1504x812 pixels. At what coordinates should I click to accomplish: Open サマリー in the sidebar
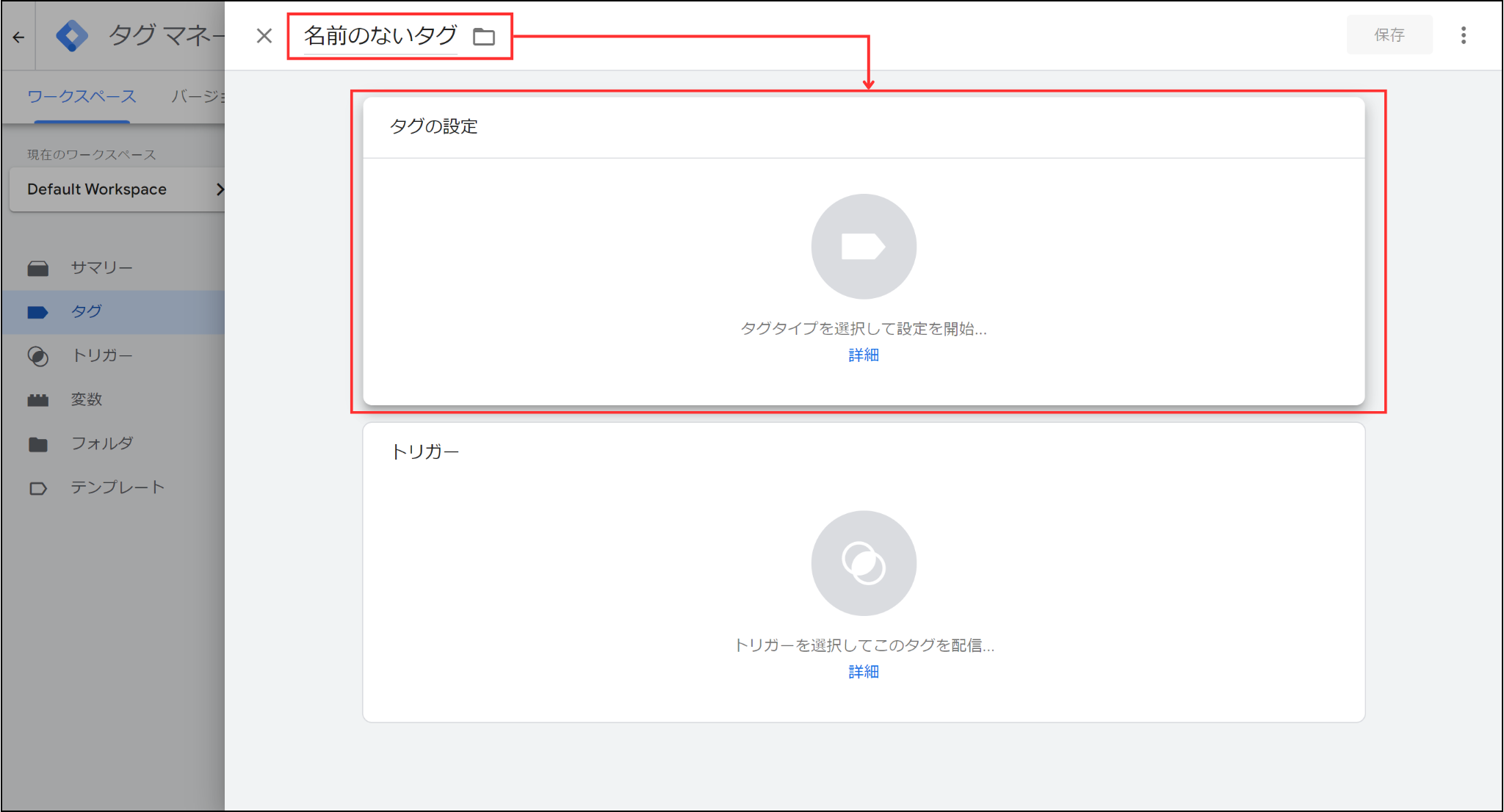click(x=113, y=268)
